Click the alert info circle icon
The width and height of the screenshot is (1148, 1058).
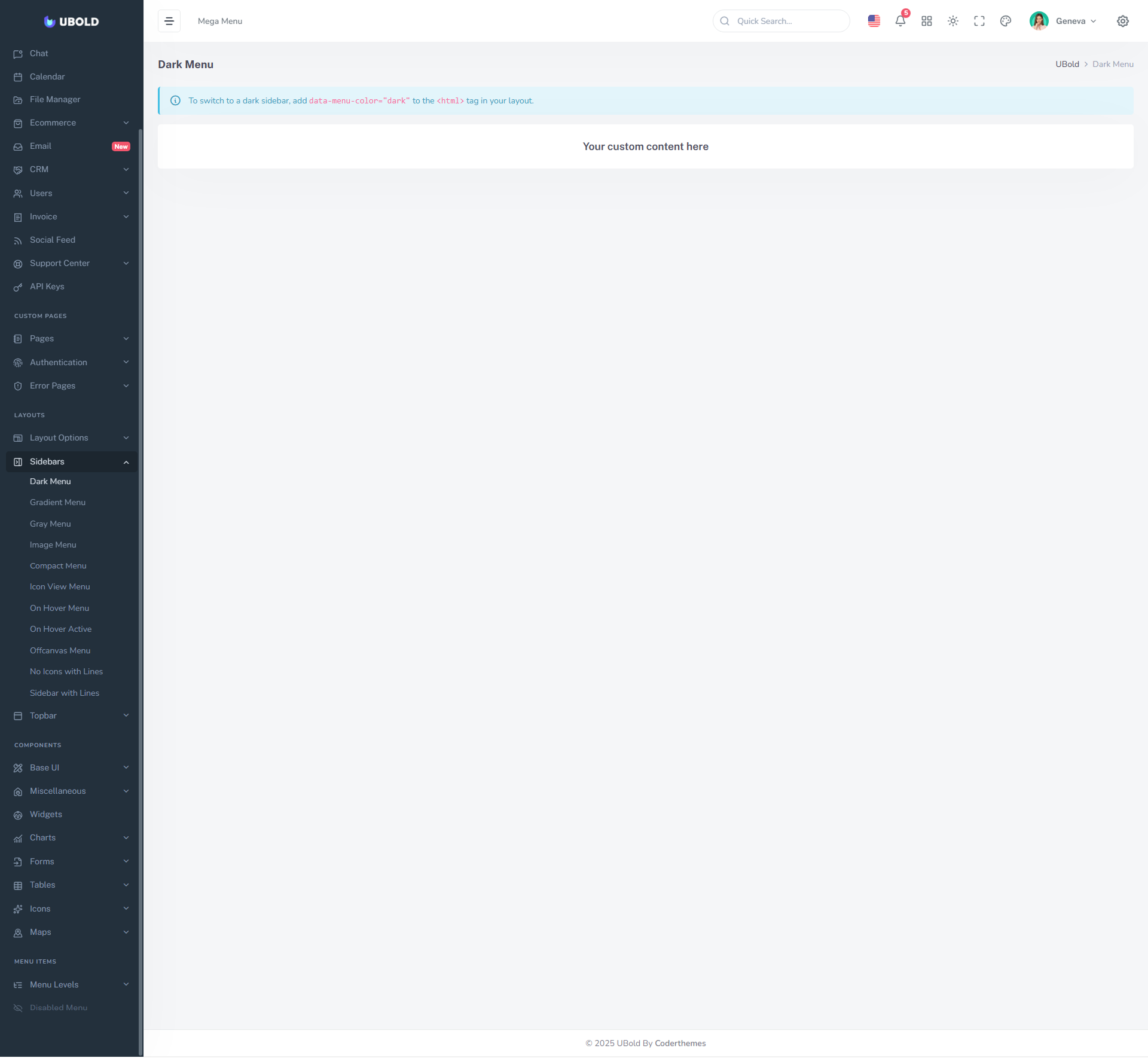pyautogui.click(x=175, y=101)
